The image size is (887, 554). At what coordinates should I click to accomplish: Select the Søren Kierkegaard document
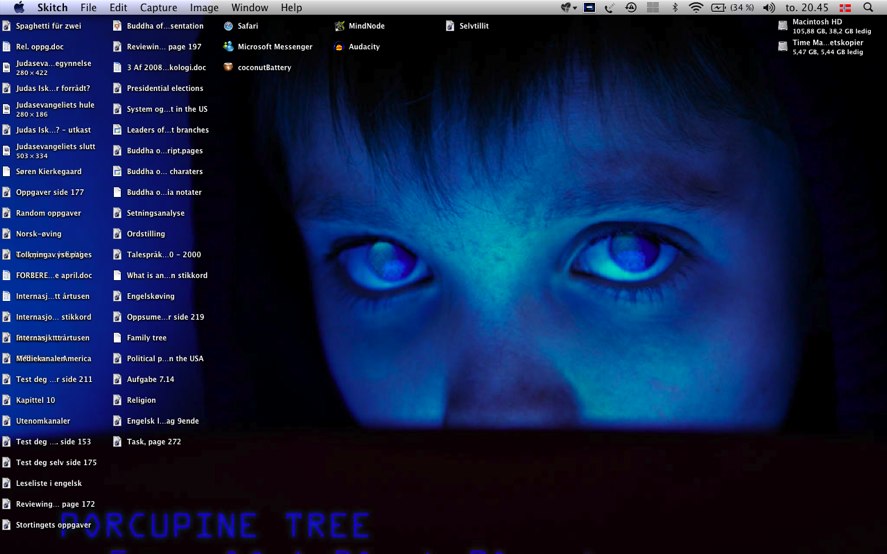click(48, 172)
